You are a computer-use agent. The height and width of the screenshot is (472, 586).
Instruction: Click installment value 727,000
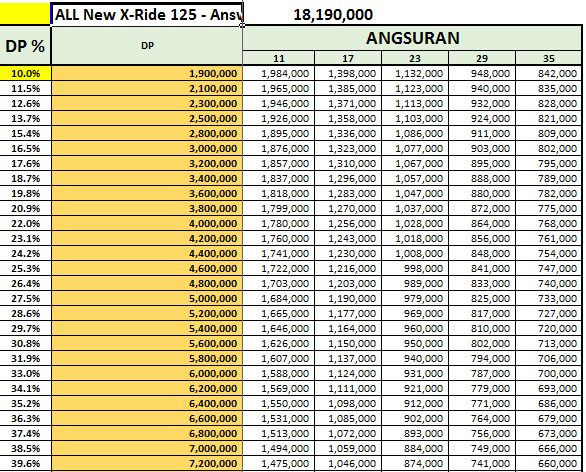549,313
